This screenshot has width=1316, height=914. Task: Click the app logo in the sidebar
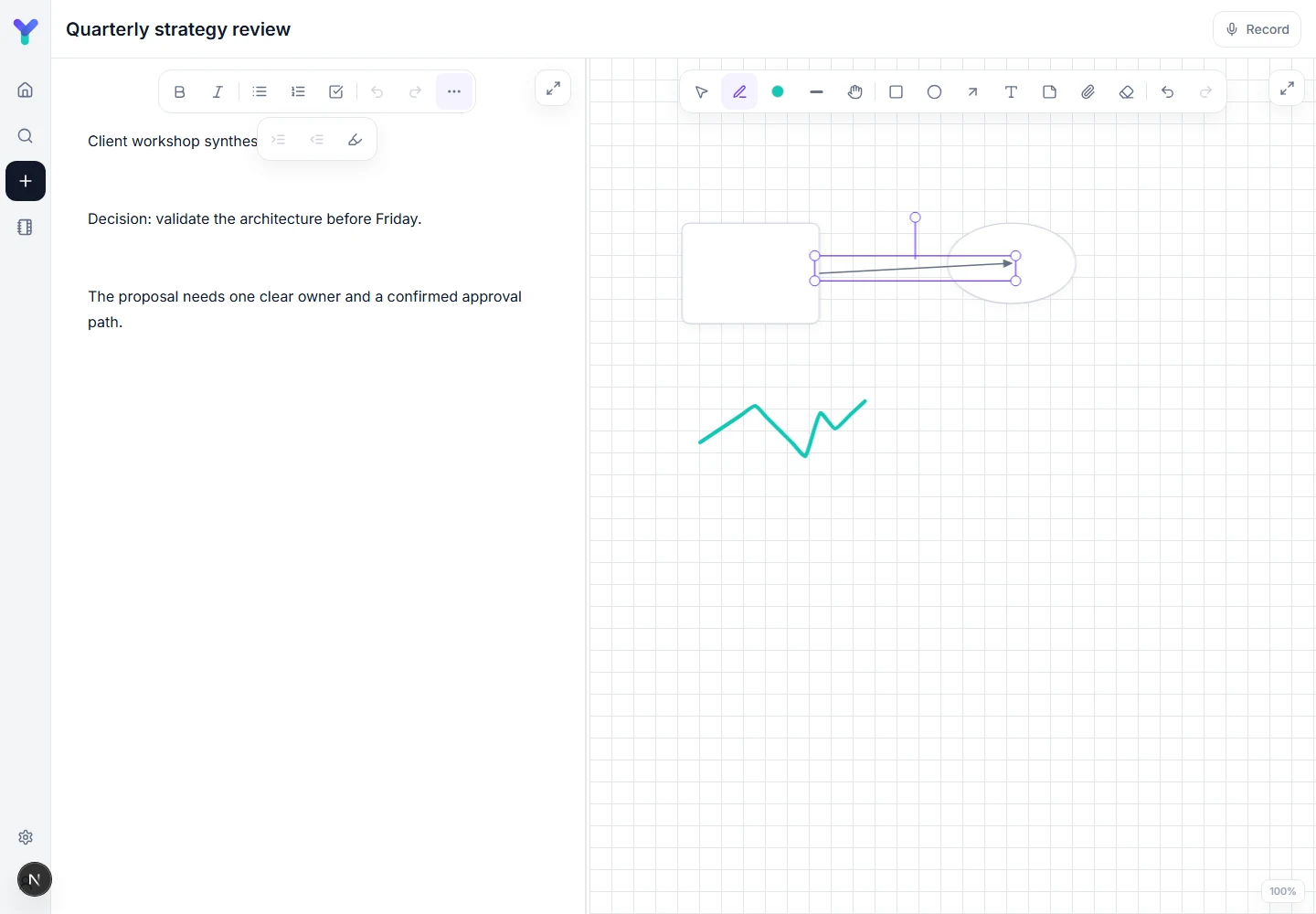pos(26,30)
